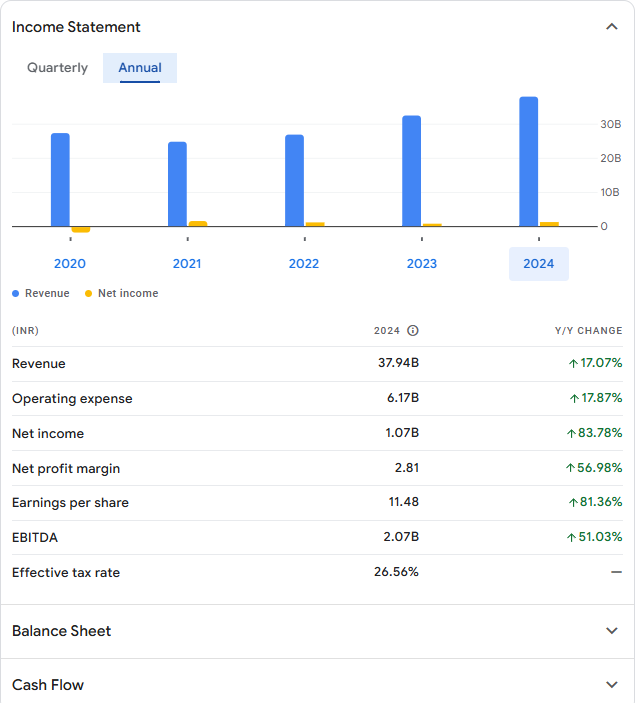Click the 20B axis label

pos(611,158)
